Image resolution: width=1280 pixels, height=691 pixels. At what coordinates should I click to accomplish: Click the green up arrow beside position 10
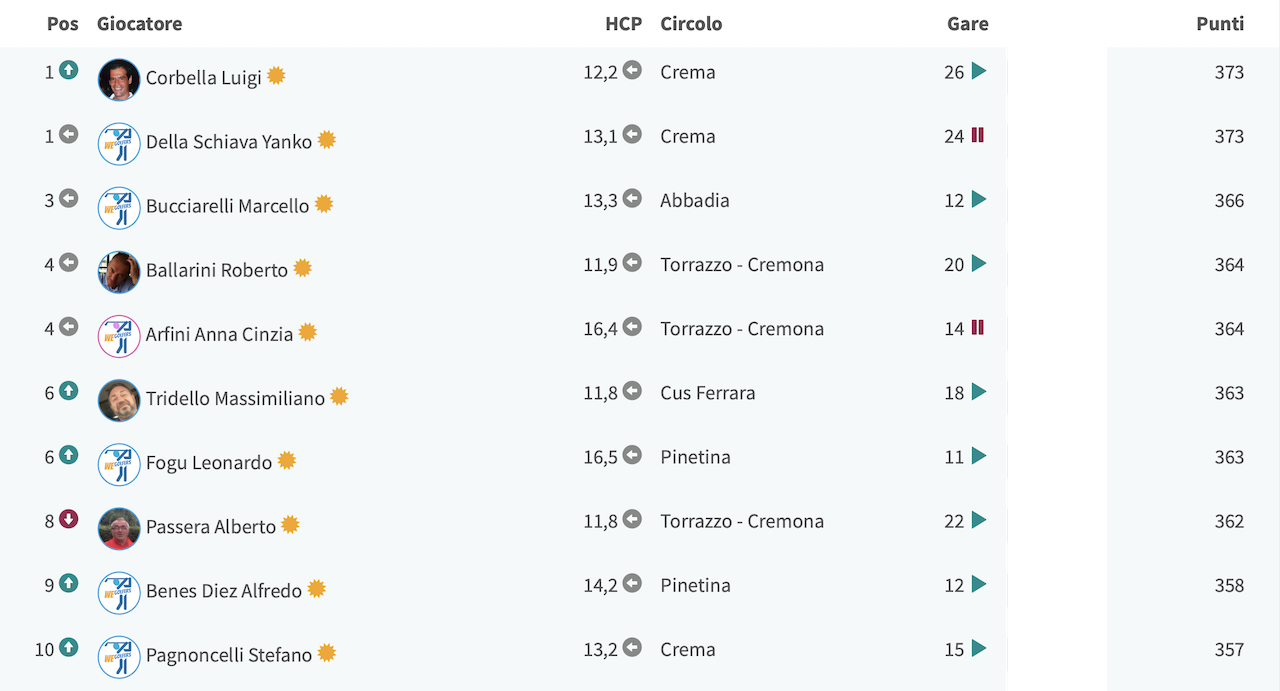click(68, 647)
